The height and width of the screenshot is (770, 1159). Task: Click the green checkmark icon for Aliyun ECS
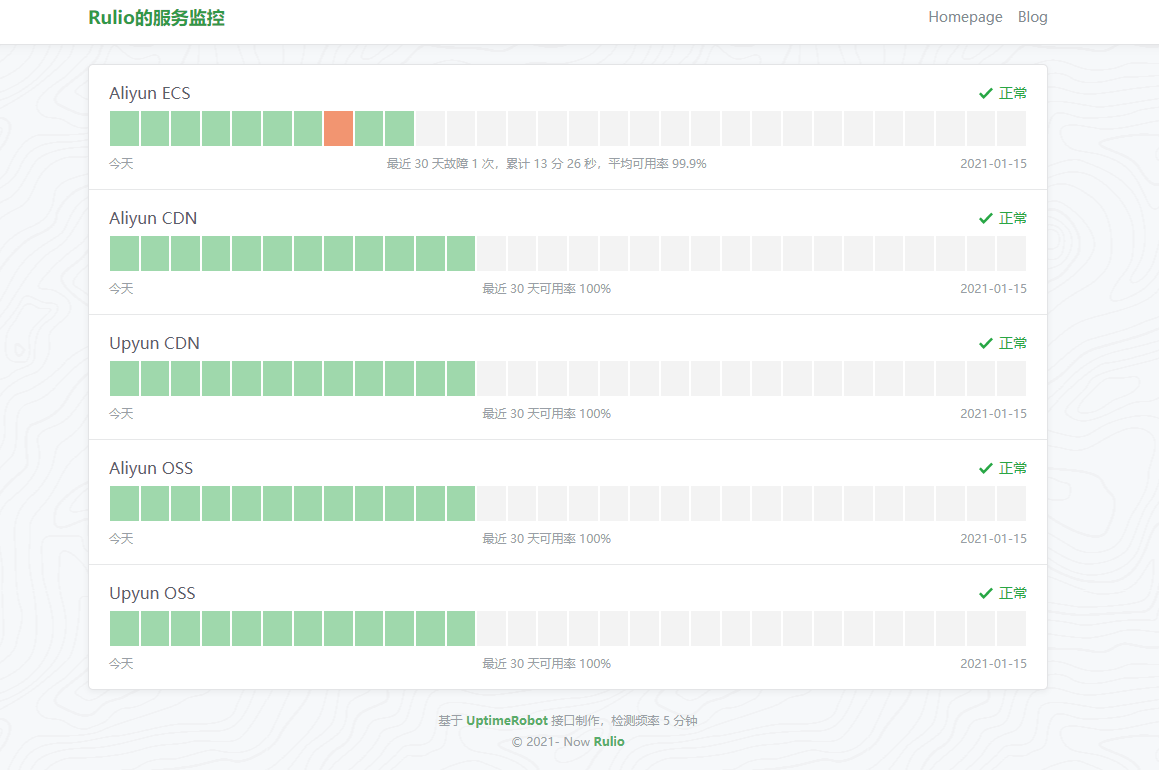(x=985, y=93)
